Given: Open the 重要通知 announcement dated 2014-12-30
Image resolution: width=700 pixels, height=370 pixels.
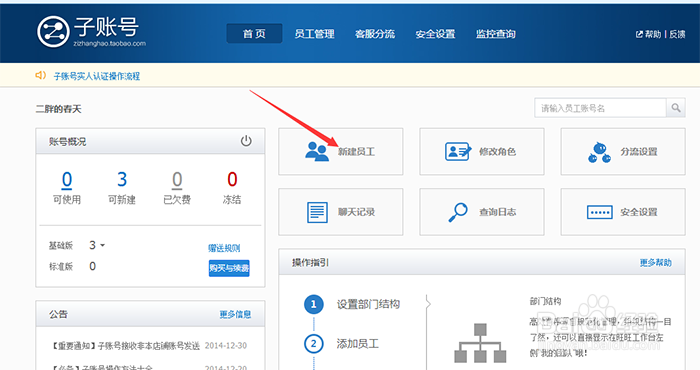Looking at the screenshot, I should click(x=125, y=346).
